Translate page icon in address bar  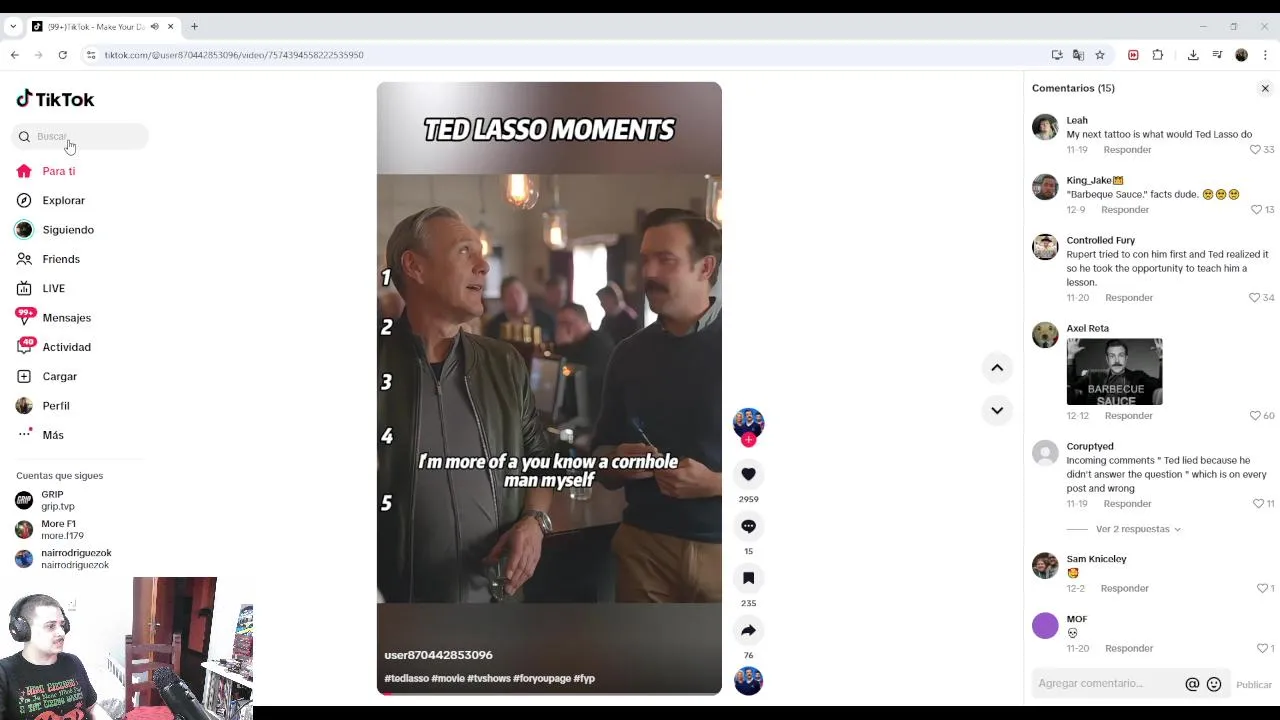pos(1078,55)
